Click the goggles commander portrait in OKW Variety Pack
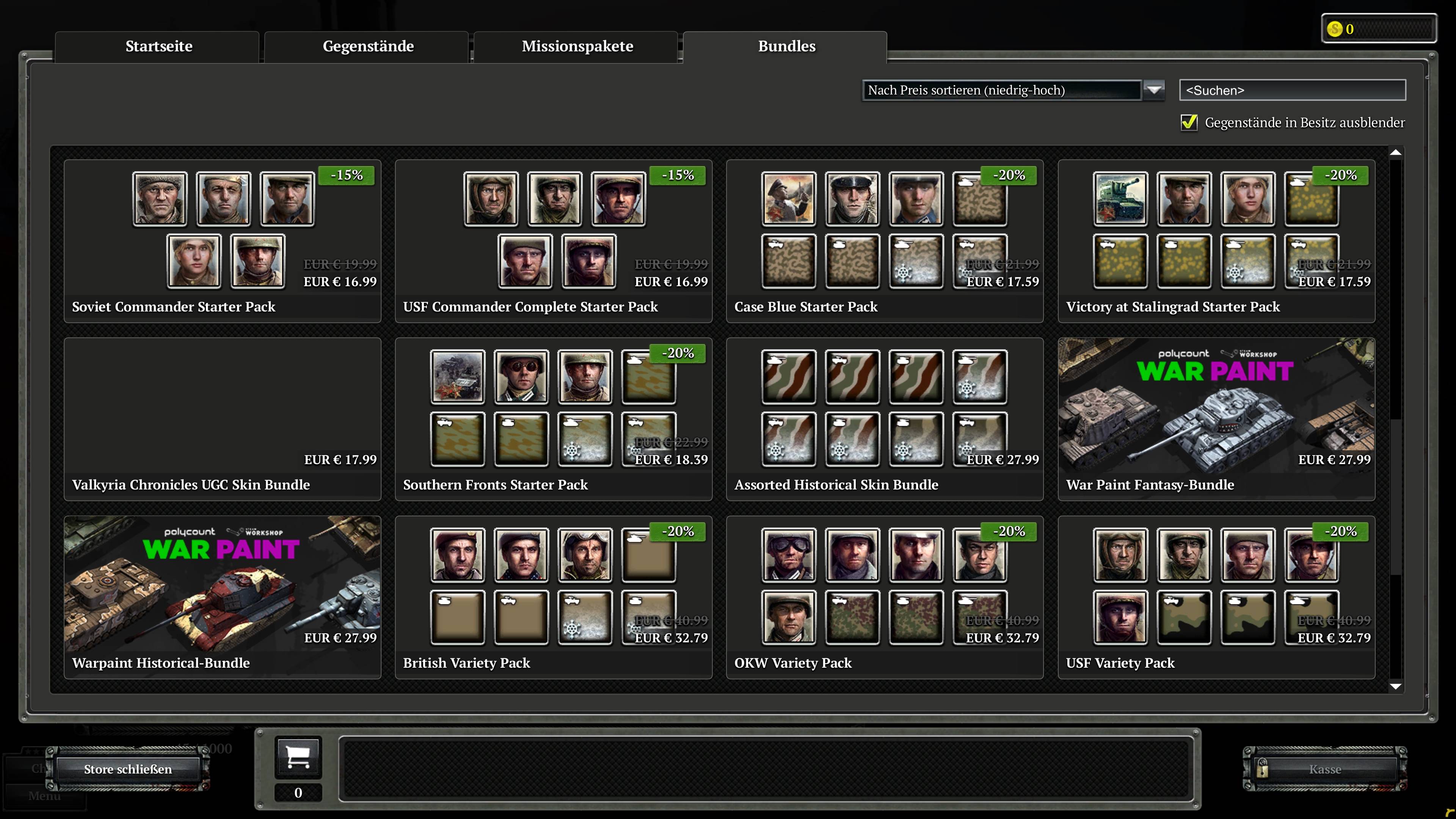The height and width of the screenshot is (819, 1456). coord(789,555)
